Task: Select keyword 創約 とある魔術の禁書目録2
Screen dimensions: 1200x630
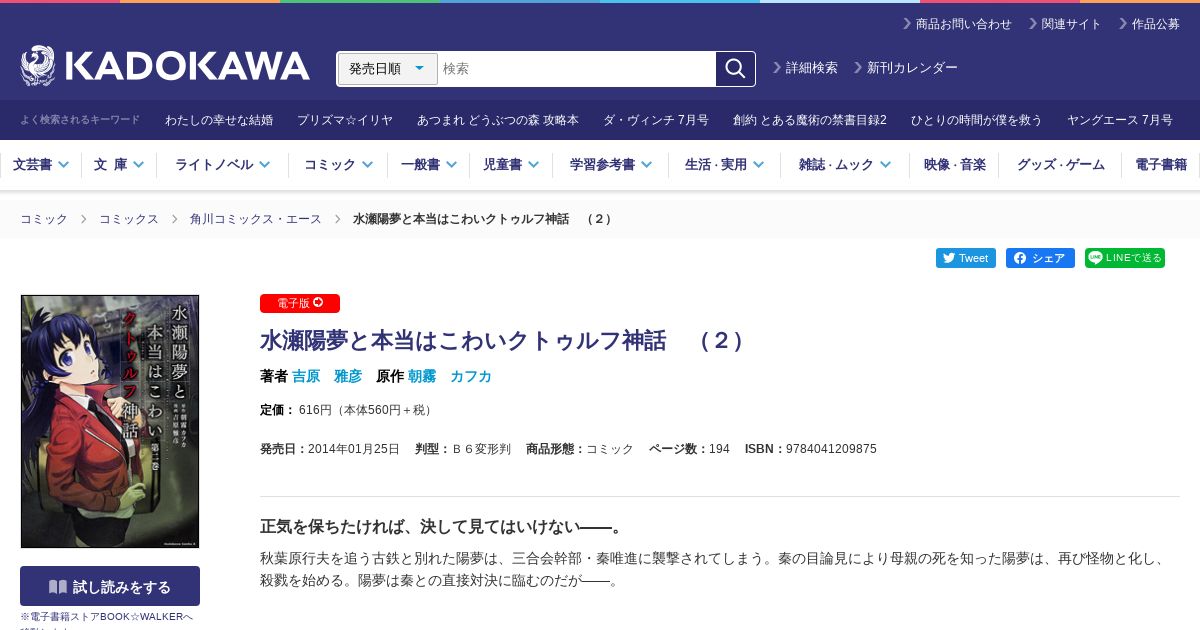Action: [810, 120]
